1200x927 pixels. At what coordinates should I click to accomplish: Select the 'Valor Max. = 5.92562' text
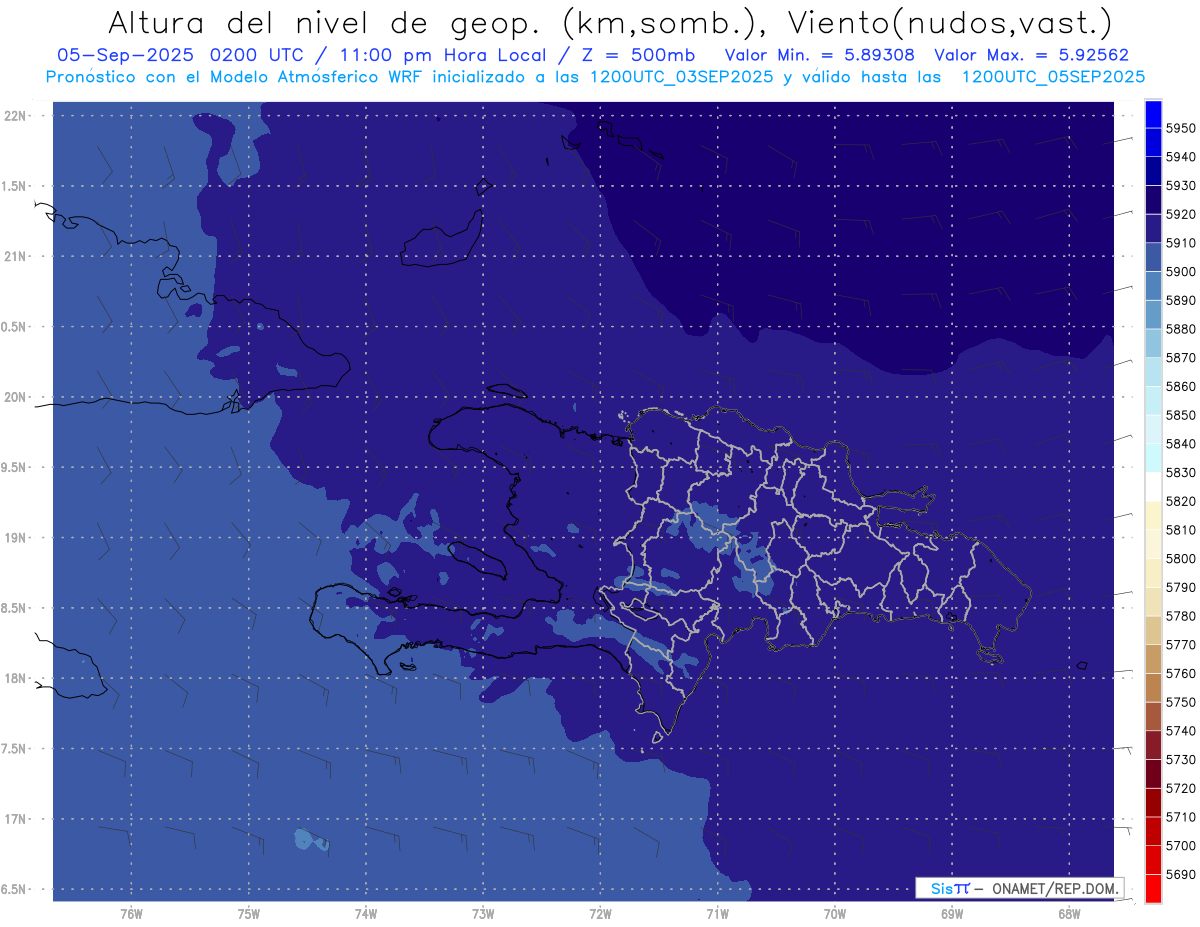click(x=1031, y=56)
